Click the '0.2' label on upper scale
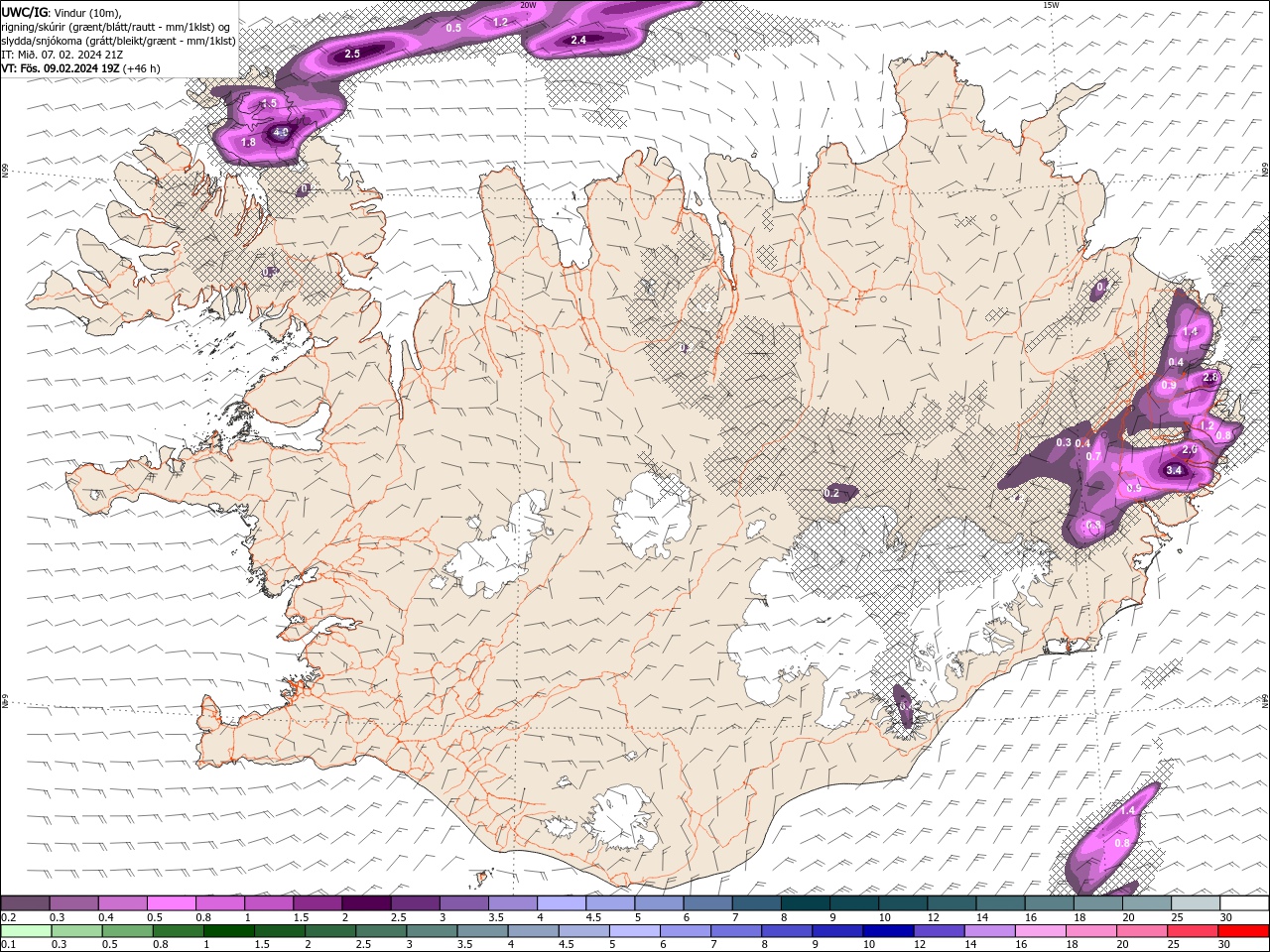The image size is (1270, 952). pos(9,917)
